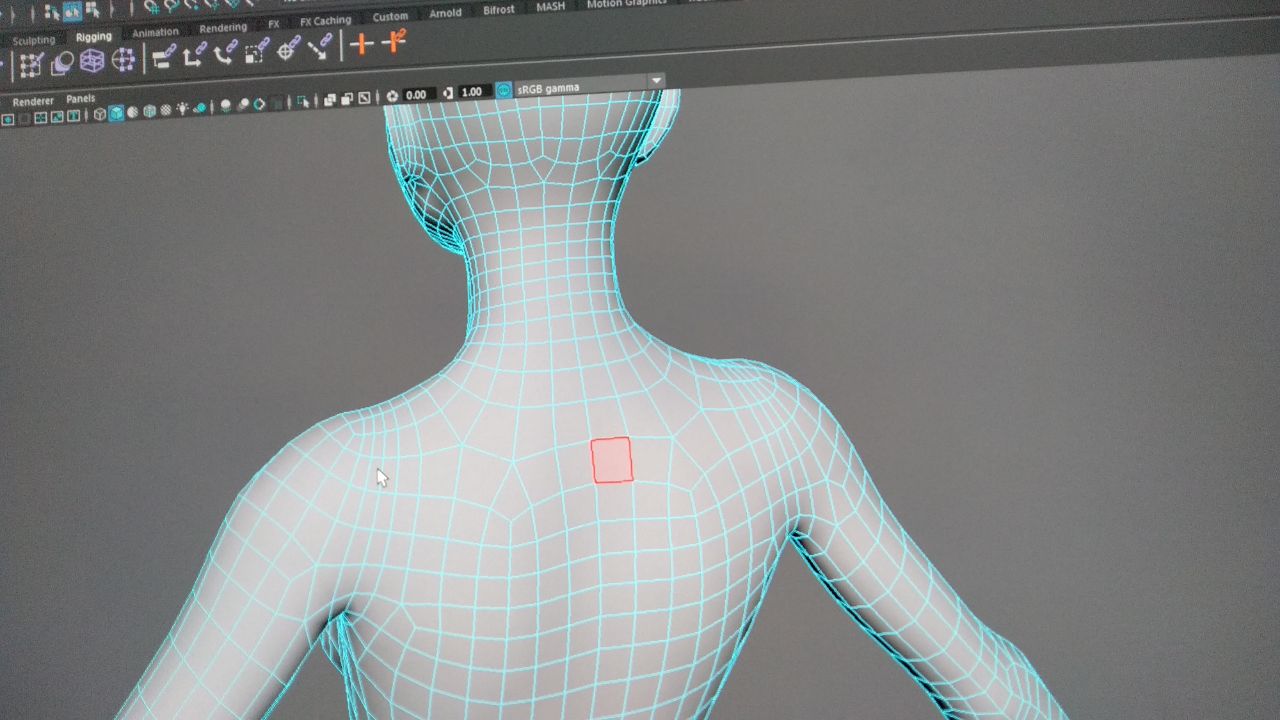Switch to select by object type mode
This screenshot has width=1280, height=720.
point(74,12)
